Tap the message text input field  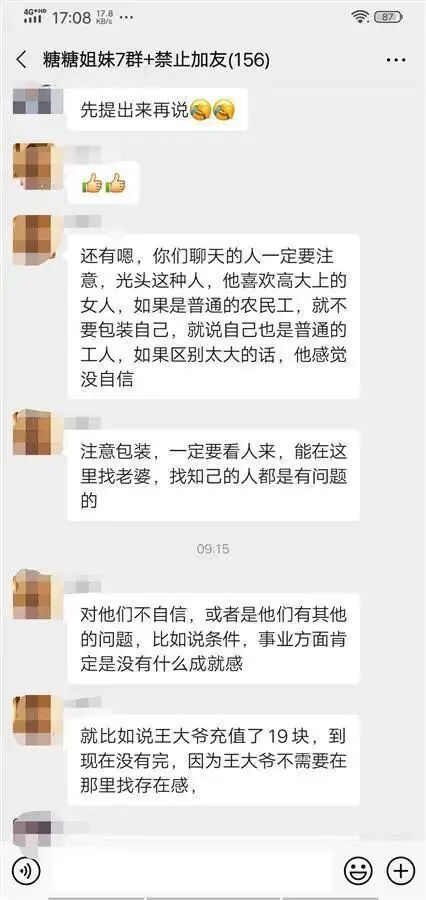[x=189, y=871]
